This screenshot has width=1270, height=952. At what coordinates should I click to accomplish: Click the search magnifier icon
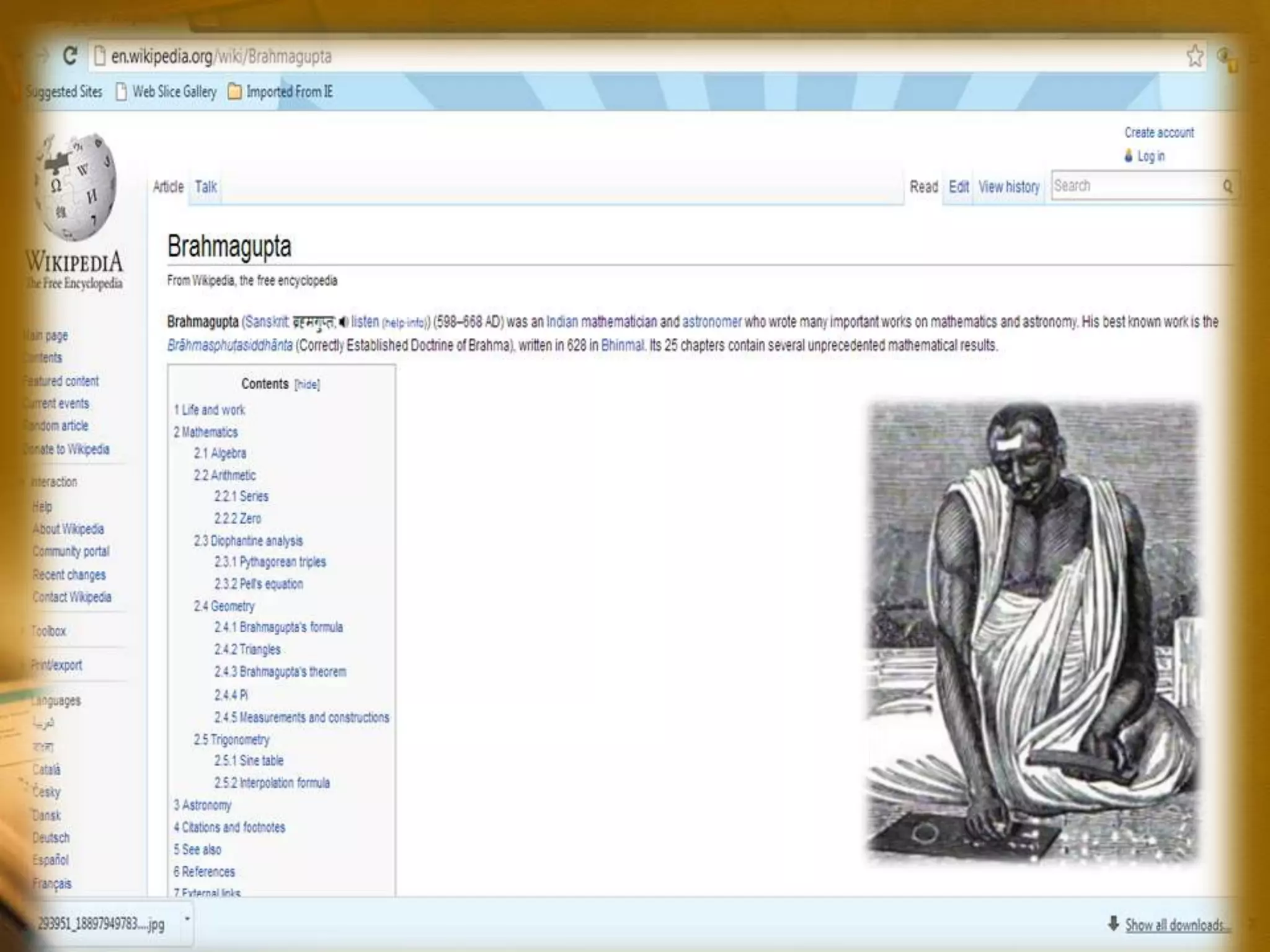1227,186
